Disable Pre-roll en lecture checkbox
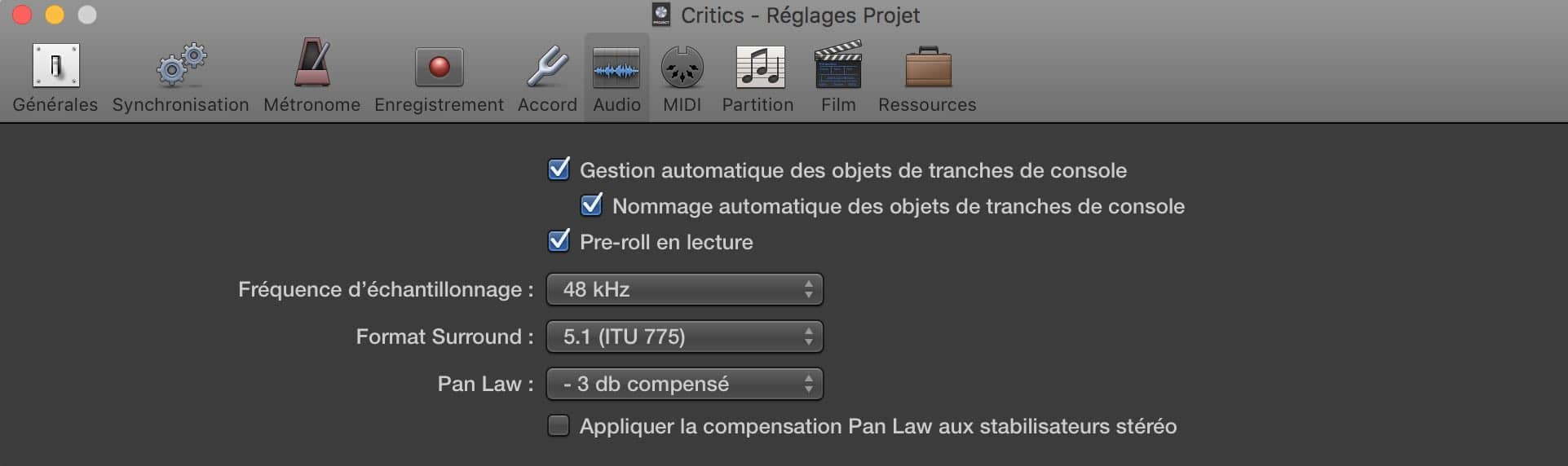Image resolution: width=1568 pixels, height=466 pixels. tap(559, 240)
